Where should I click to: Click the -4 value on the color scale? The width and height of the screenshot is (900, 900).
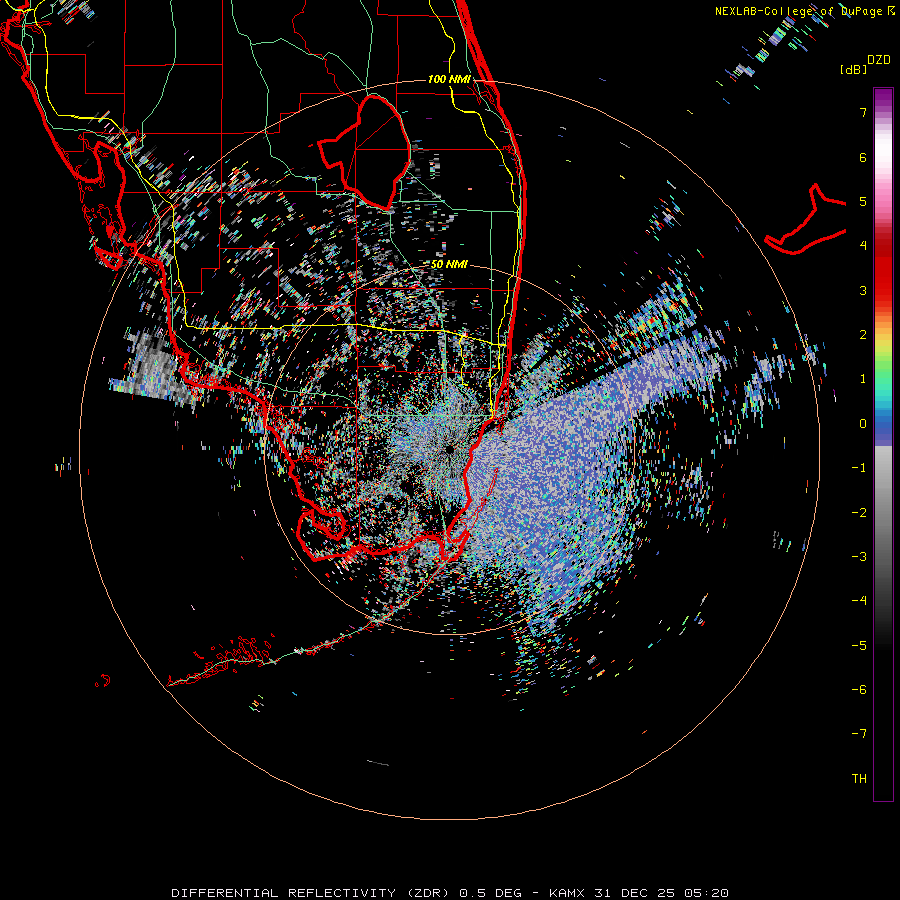click(x=859, y=601)
